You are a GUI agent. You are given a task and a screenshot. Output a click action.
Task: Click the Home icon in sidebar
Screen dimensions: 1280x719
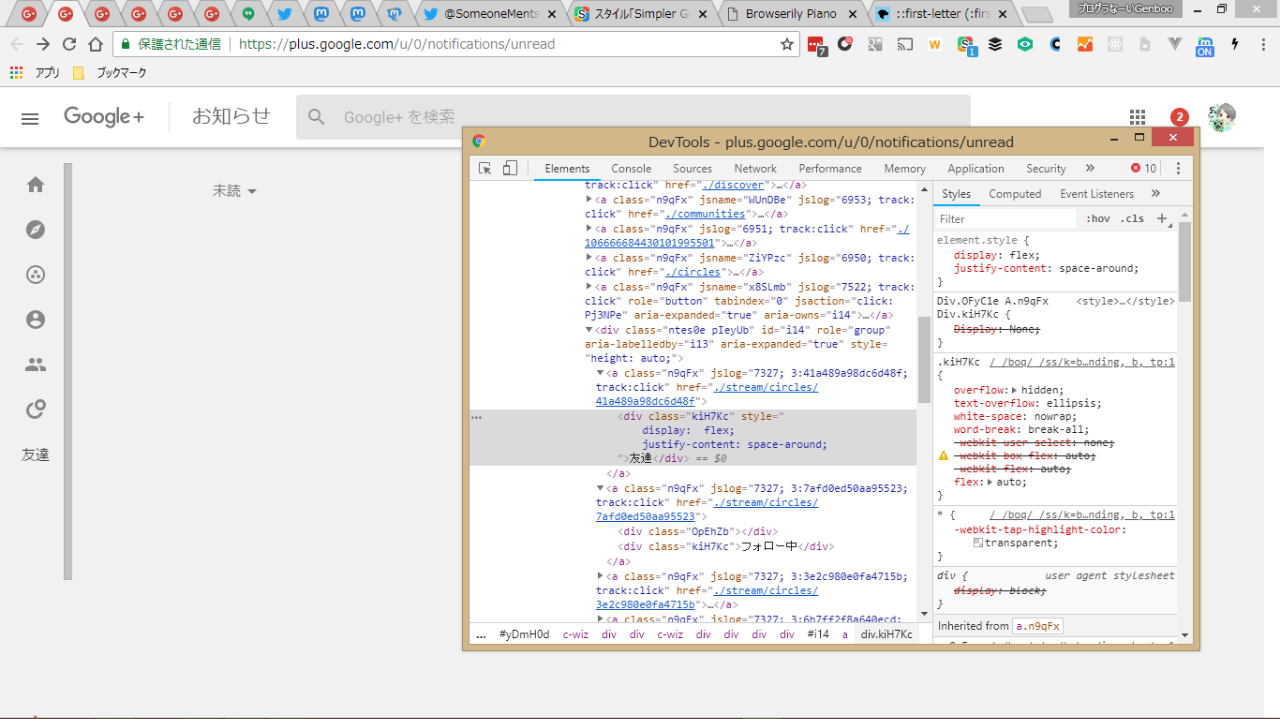pyautogui.click(x=36, y=185)
